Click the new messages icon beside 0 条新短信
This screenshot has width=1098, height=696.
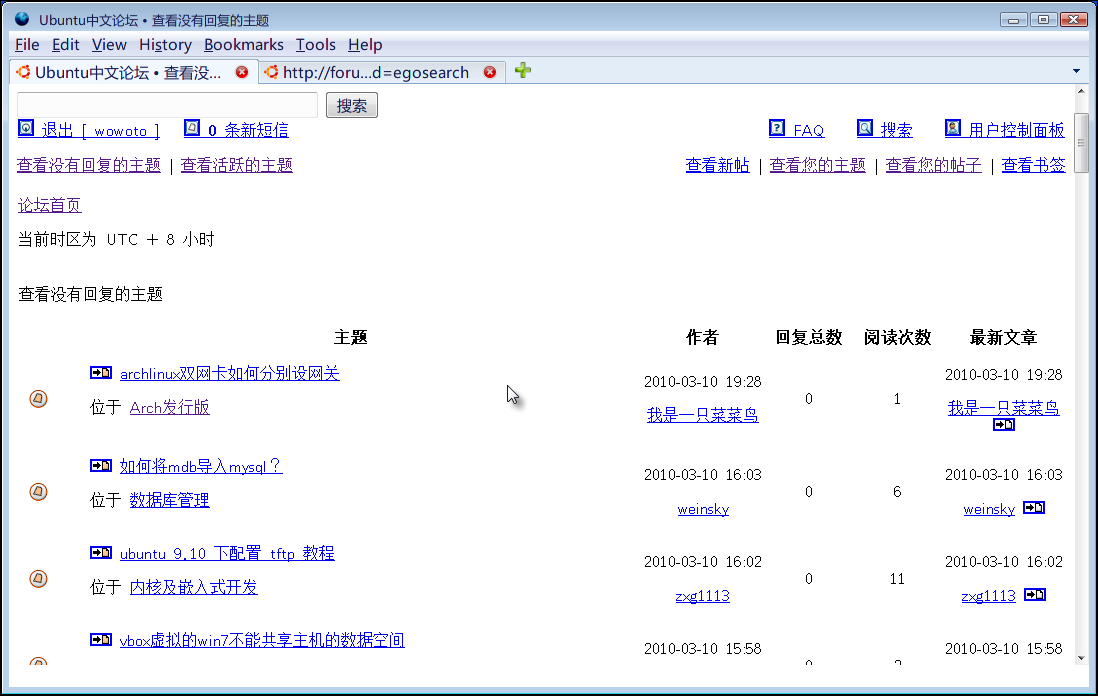[x=192, y=128]
